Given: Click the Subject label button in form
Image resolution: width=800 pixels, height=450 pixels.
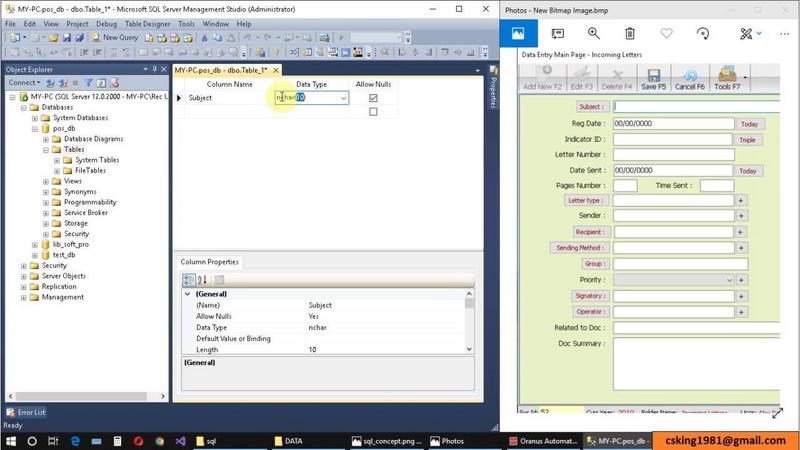Looking at the screenshot, I should (x=591, y=107).
